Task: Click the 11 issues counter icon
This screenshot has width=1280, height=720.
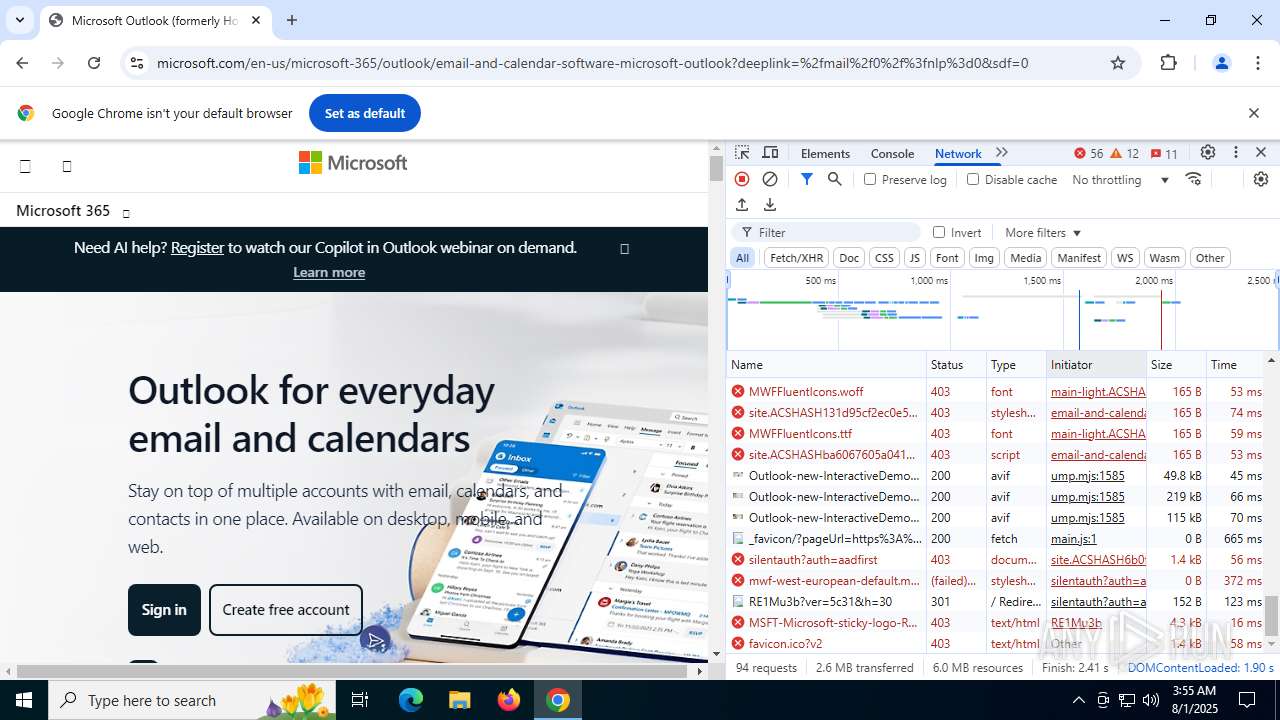Action: [x=1164, y=153]
